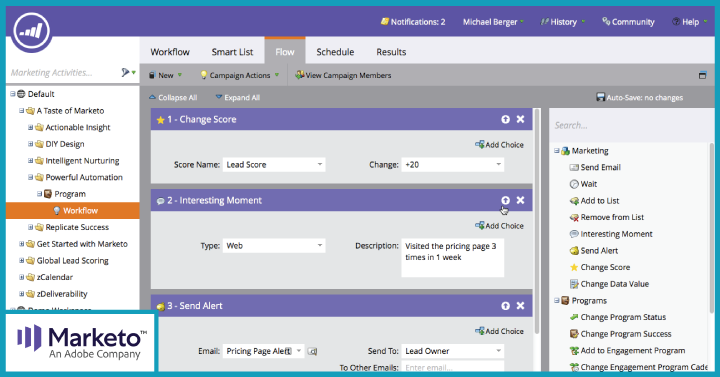Screen dimensions: 720x377
Task: Open the New dropdown
Action: pyautogui.click(x=165, y=75)
